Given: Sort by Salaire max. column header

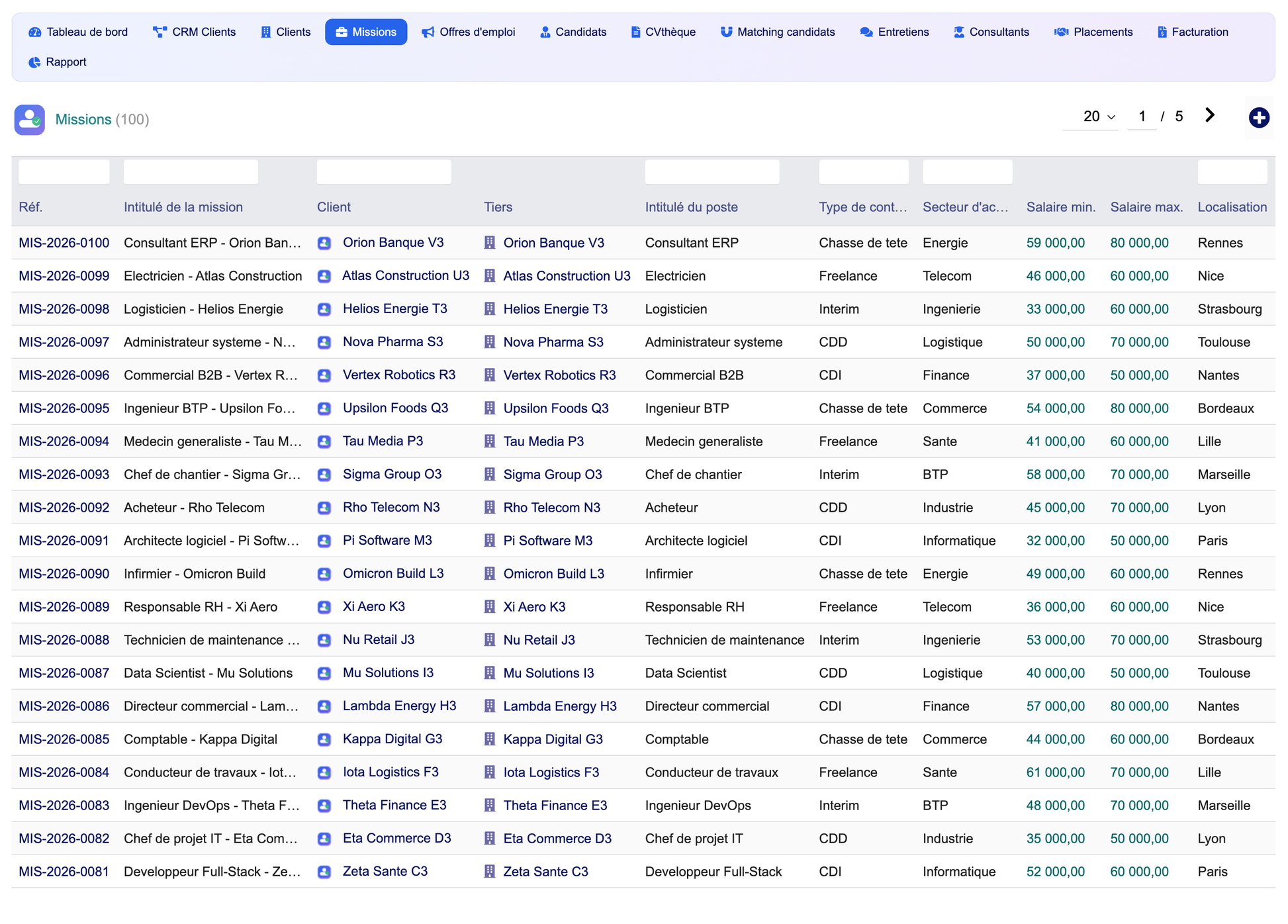Looking at the screenshot, I should pyautogui.click(x=1146, y=207).
